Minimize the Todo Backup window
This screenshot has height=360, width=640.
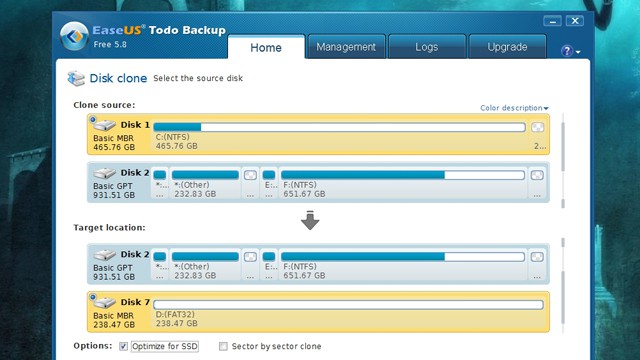[x=552, y=21]
